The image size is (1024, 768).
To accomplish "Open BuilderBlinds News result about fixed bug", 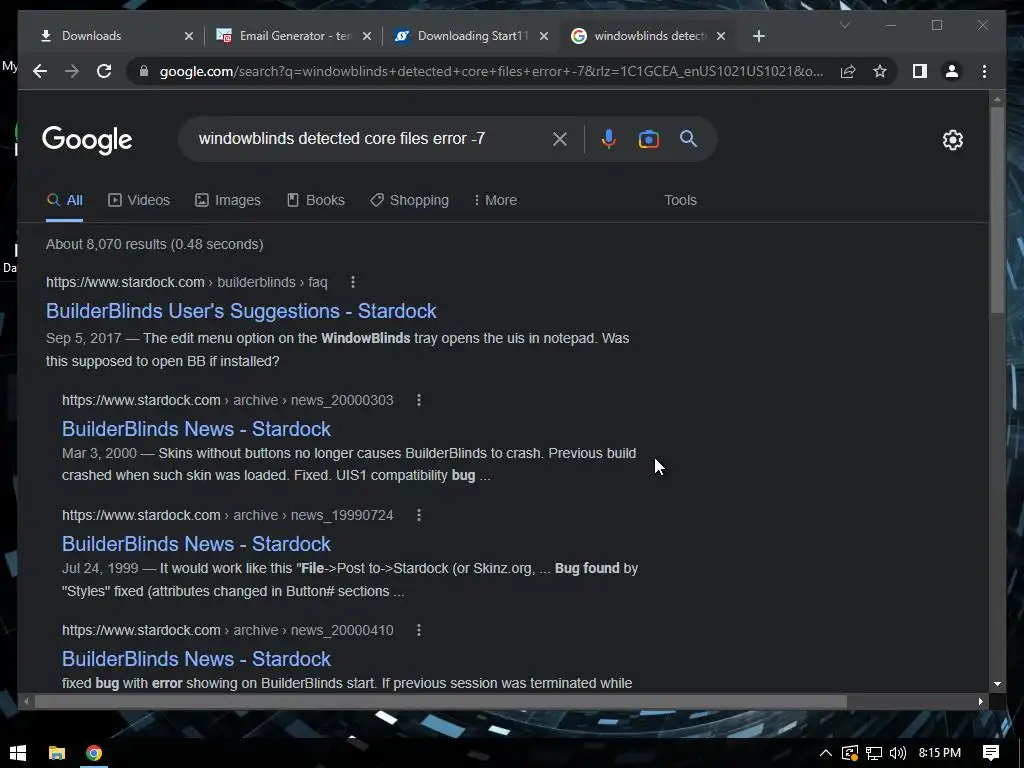I will tap(196, 659).
